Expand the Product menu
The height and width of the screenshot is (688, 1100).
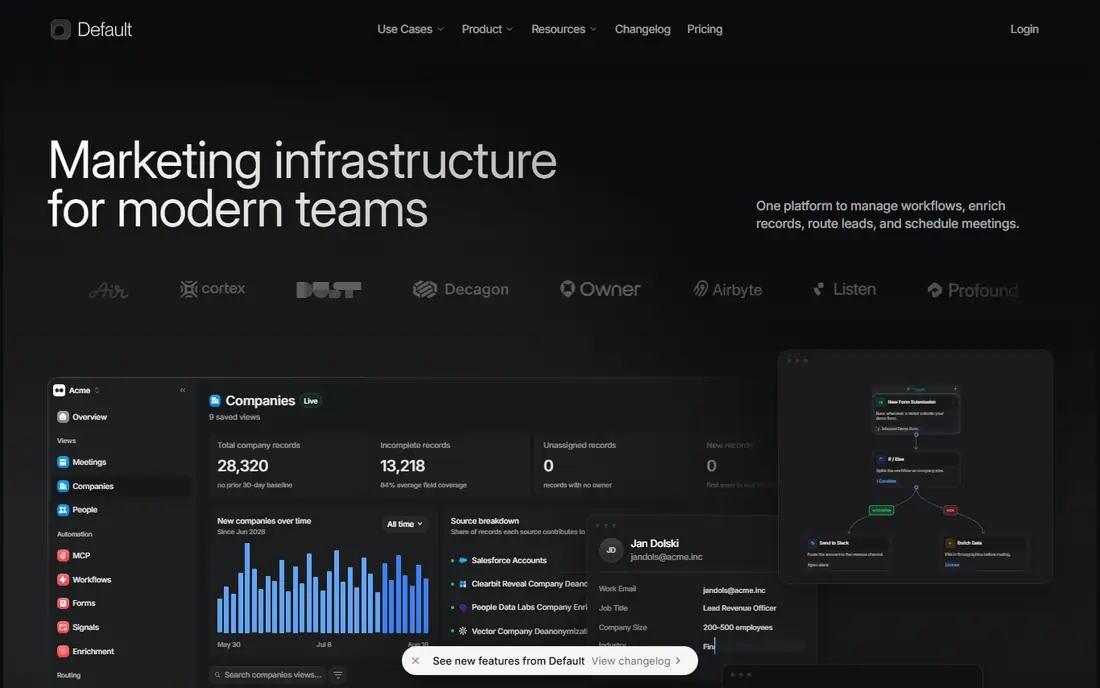coord(487,29)
